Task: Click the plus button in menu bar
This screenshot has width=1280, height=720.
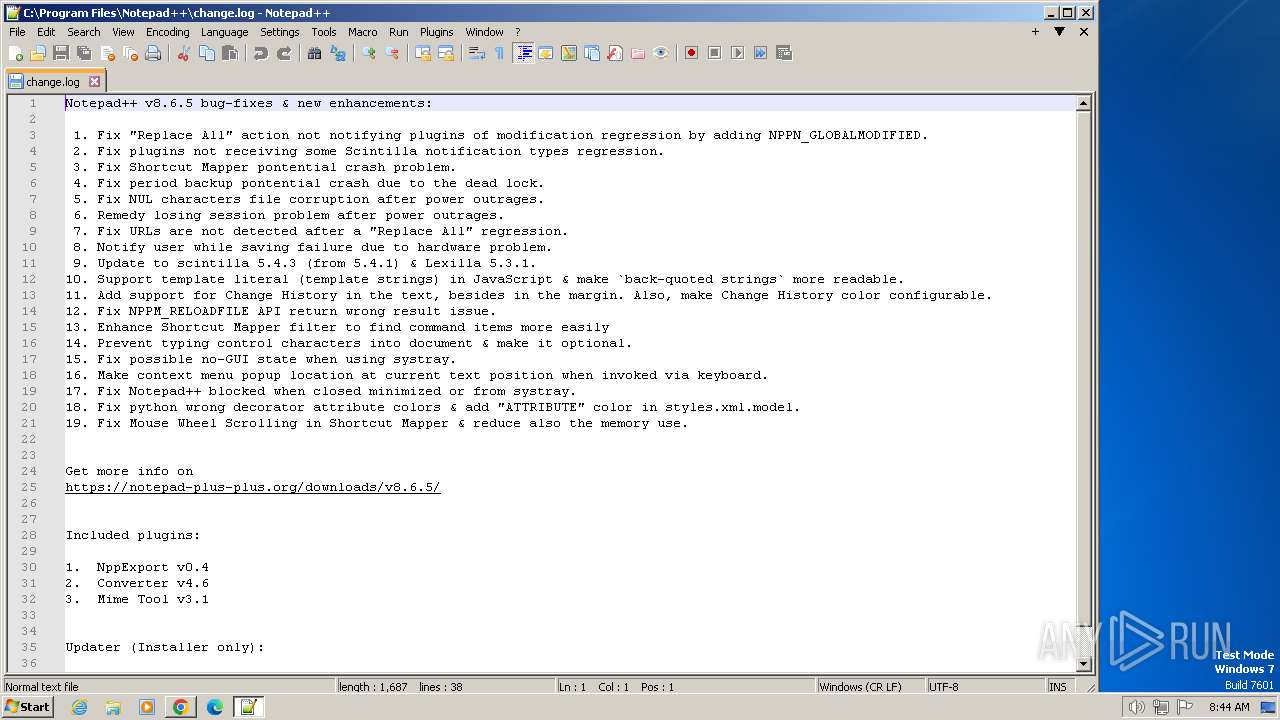Action: click(1035, 32)
